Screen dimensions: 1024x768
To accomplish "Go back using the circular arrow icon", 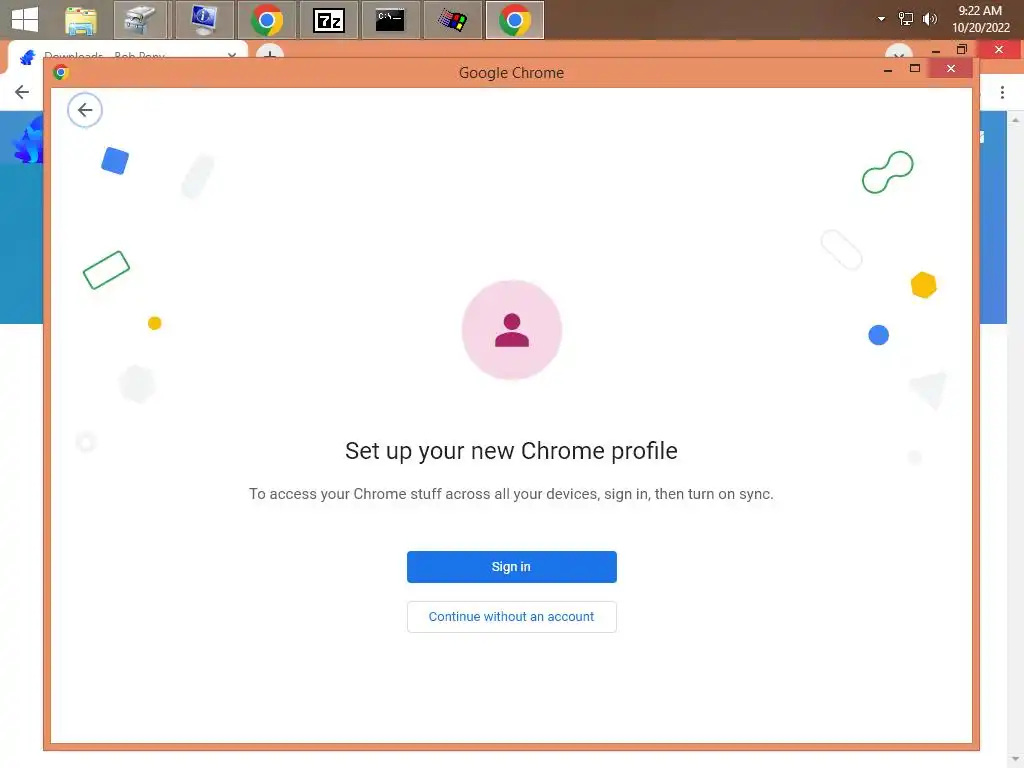I will tap(85, 110).
